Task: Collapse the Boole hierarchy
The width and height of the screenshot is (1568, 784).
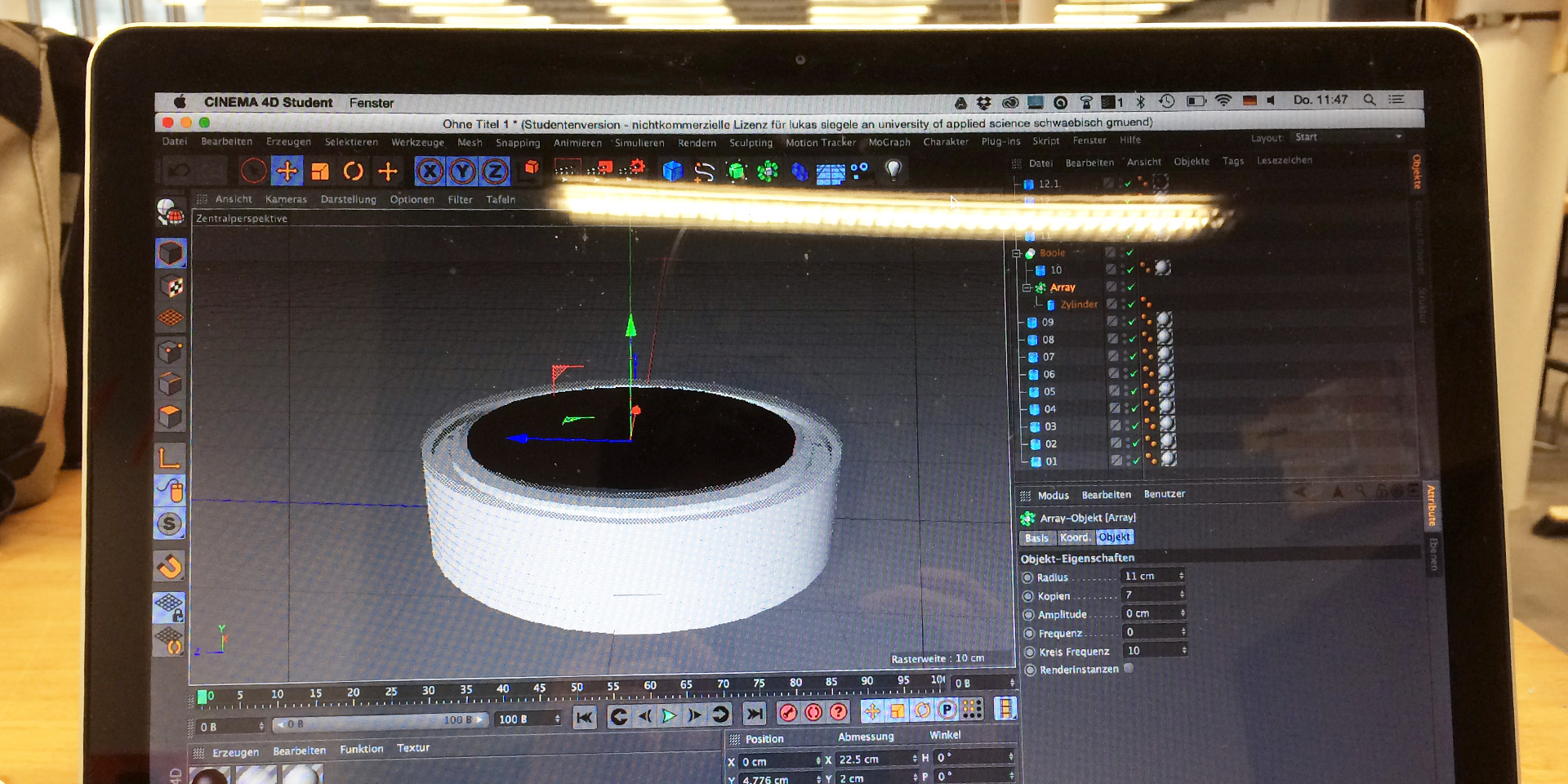Action: (x=1017, y=253)
